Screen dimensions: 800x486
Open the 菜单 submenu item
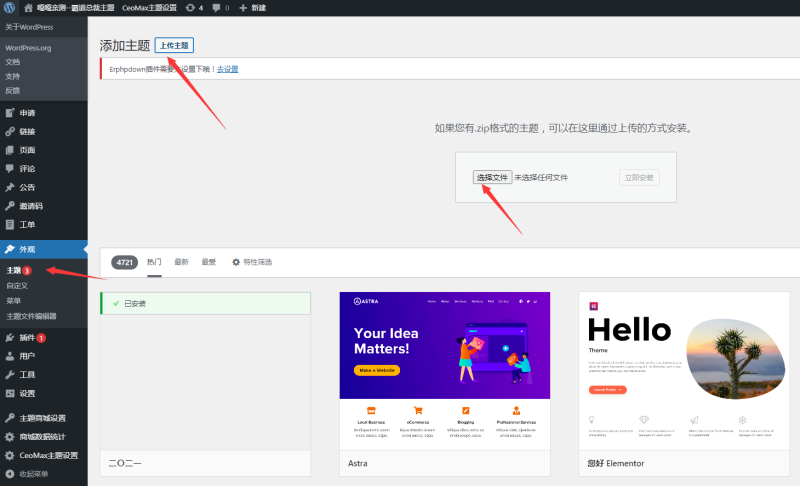[13, 301]
